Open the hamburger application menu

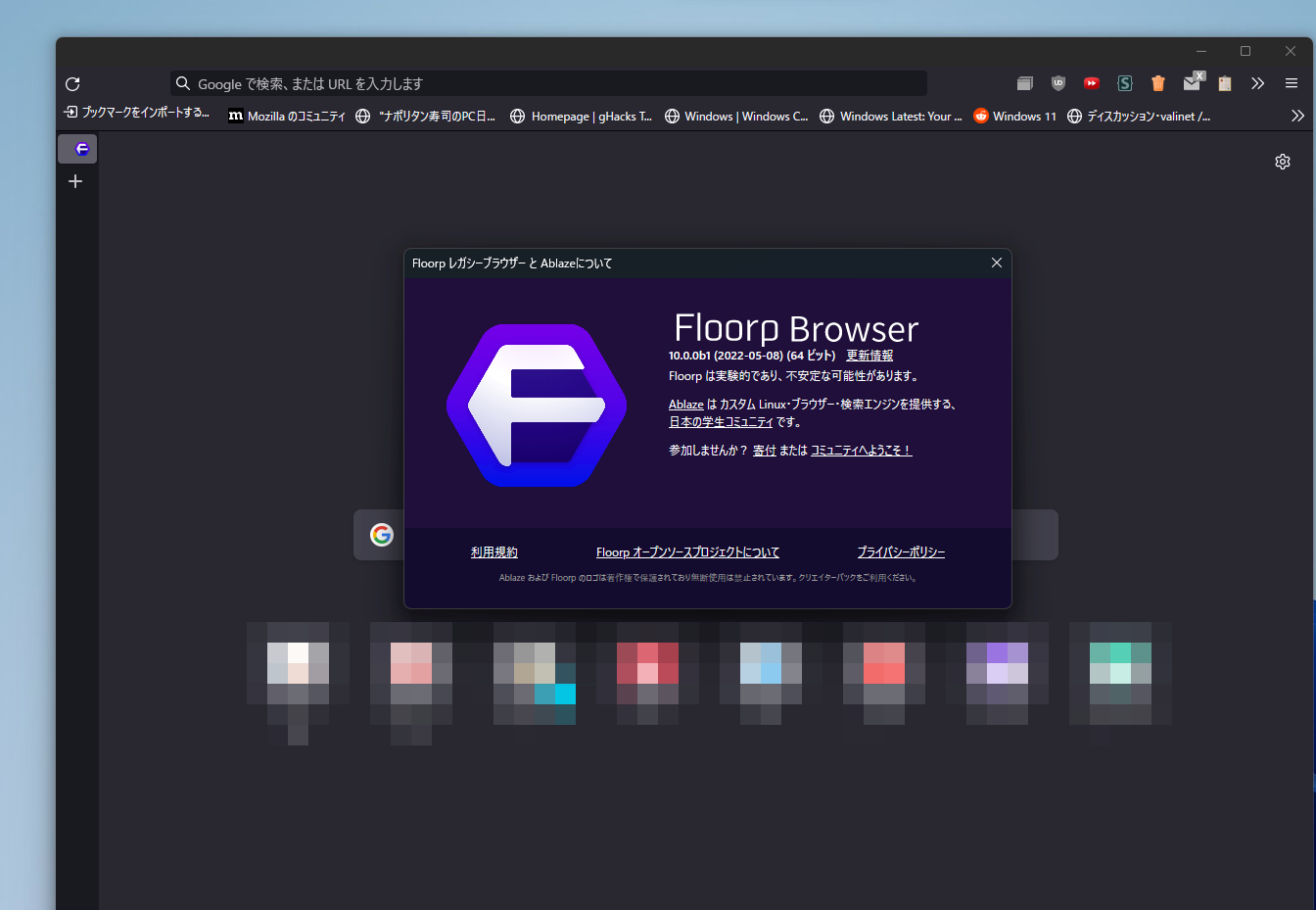[x=1292, y=83]
